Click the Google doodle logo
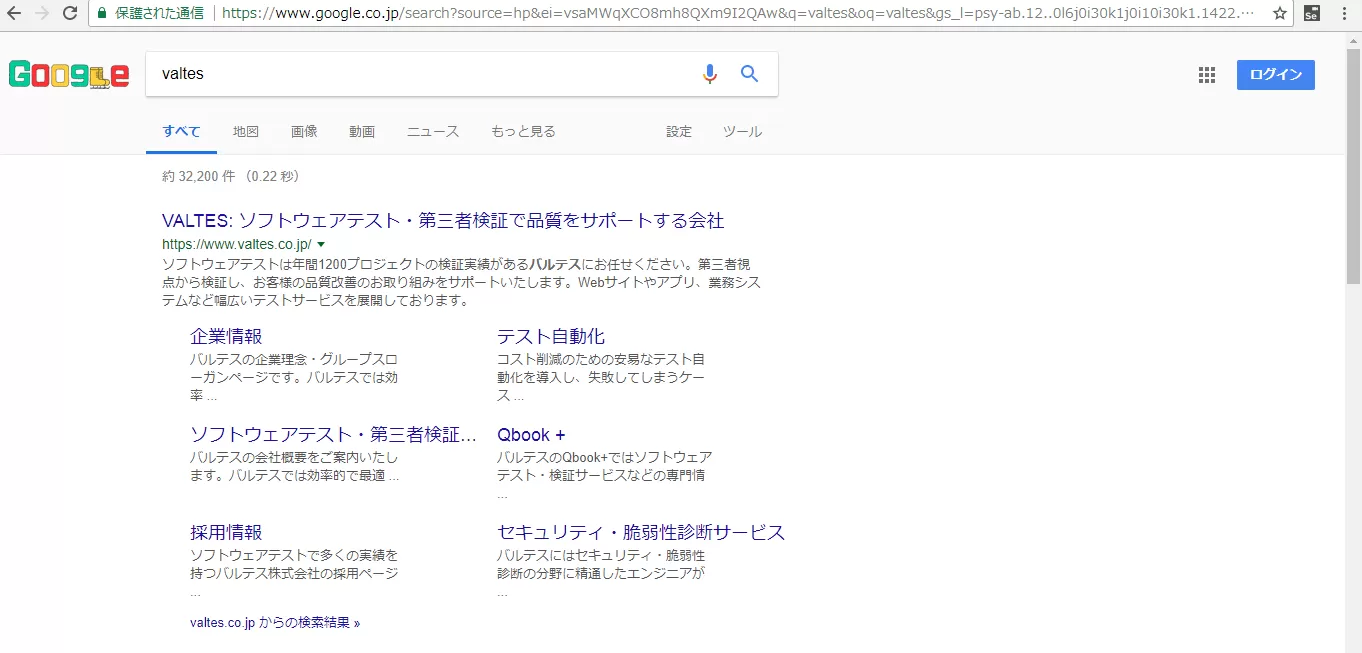Image resolution: width=1362 pixels, height=653 pixels. (68, 74)
